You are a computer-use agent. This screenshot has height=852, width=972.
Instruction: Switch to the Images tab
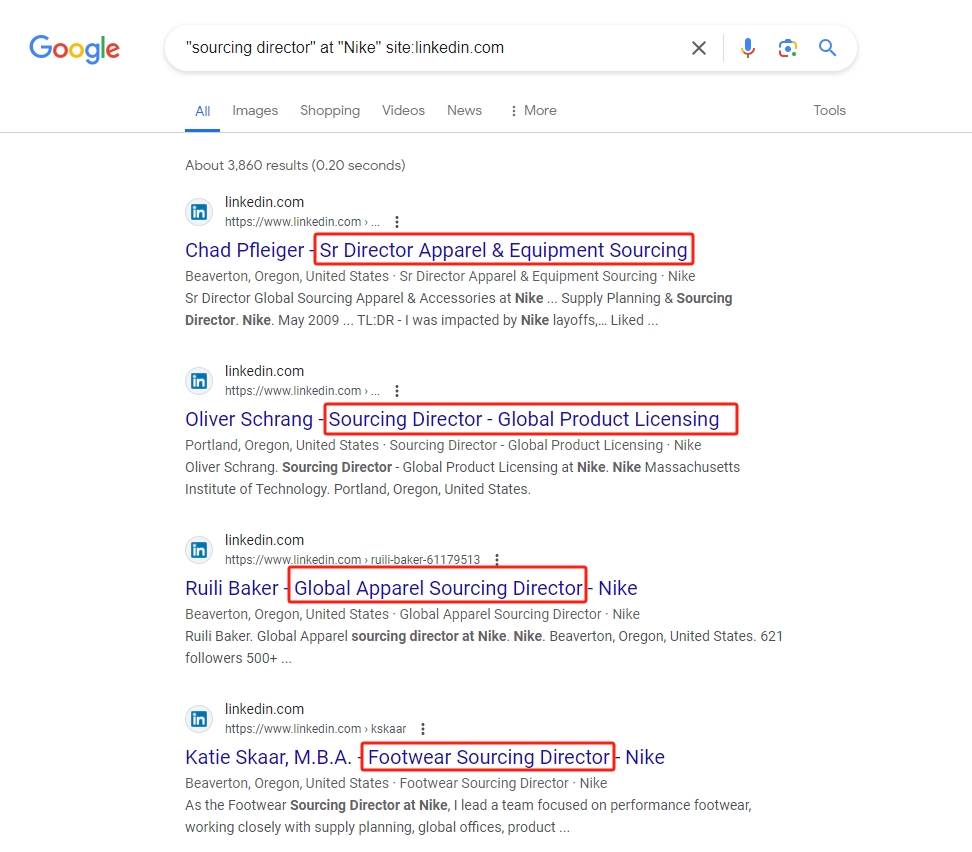[255, 110]
